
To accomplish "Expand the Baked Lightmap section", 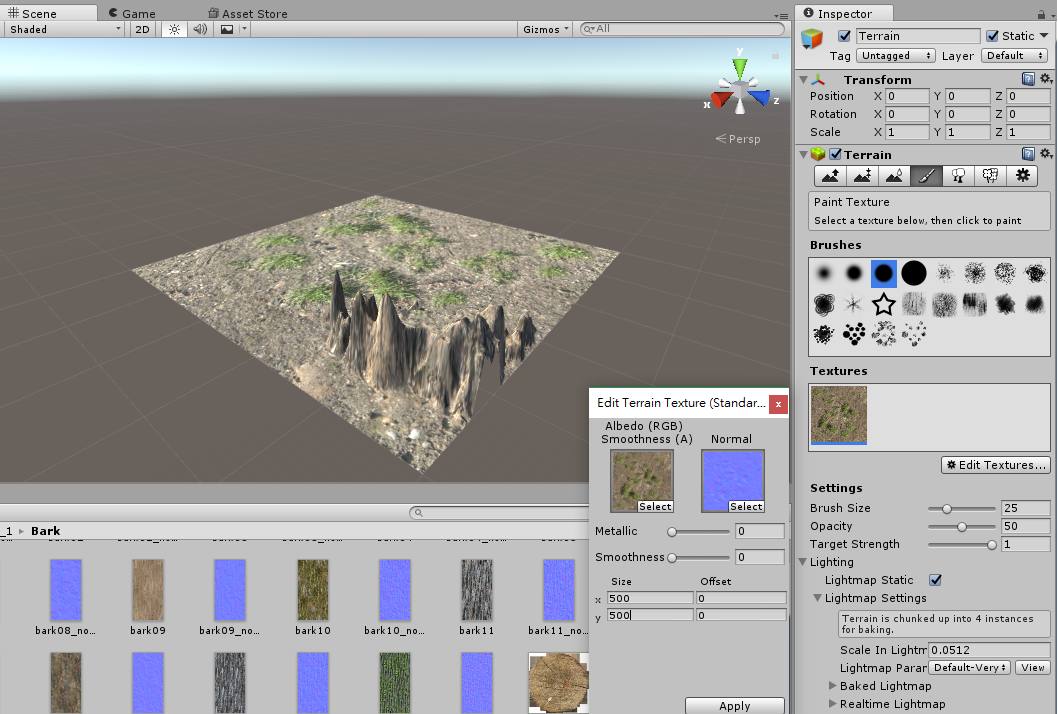I will (x=834, y=686).
